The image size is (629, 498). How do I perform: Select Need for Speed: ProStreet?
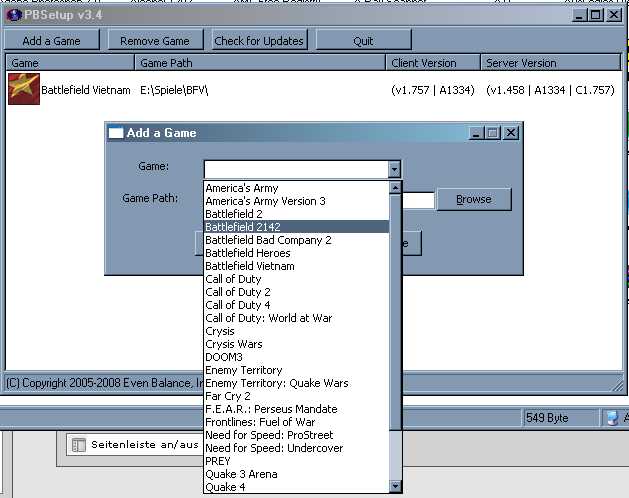(296, 435)
